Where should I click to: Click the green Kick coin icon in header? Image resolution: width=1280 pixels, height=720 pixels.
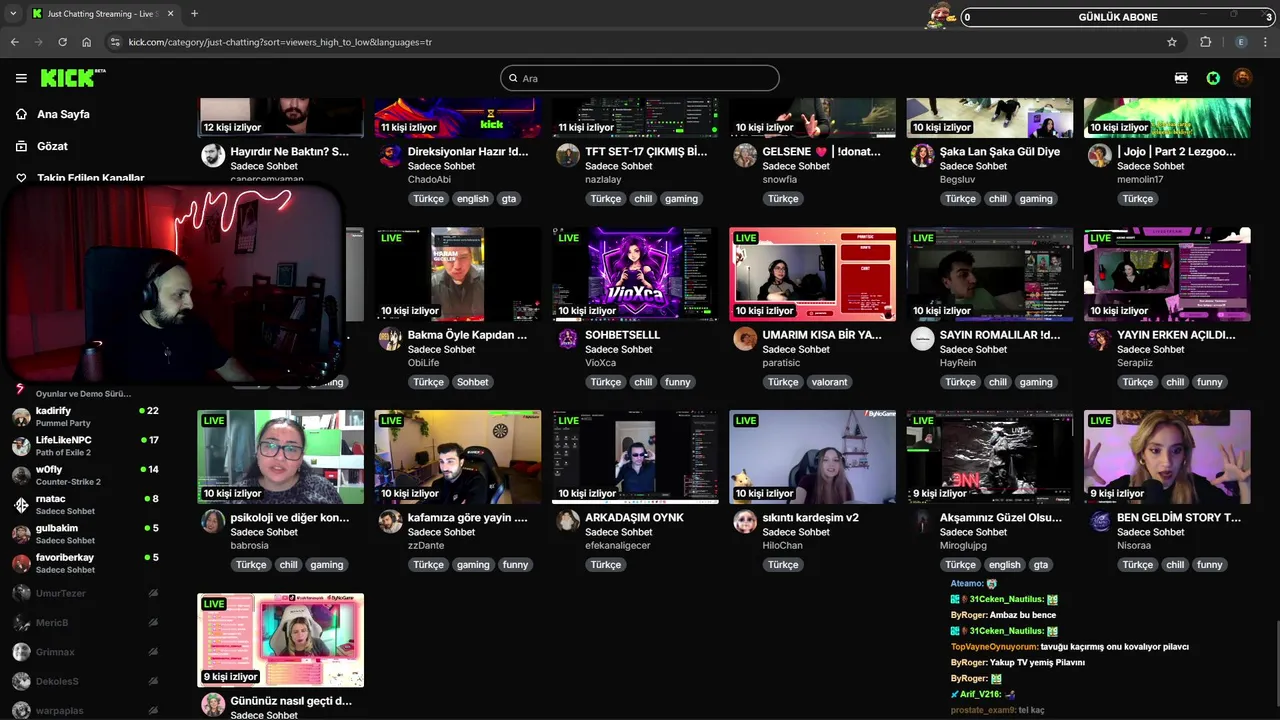[x=1213, y=78]
